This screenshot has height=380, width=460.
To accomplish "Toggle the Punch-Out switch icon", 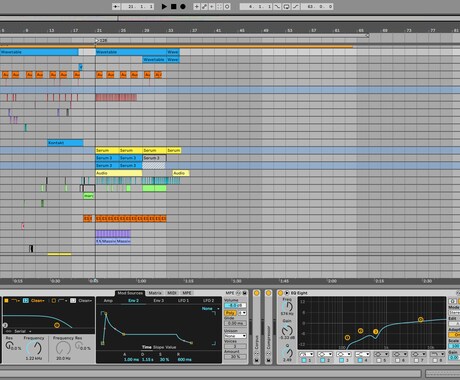I will tap(296, 6).
